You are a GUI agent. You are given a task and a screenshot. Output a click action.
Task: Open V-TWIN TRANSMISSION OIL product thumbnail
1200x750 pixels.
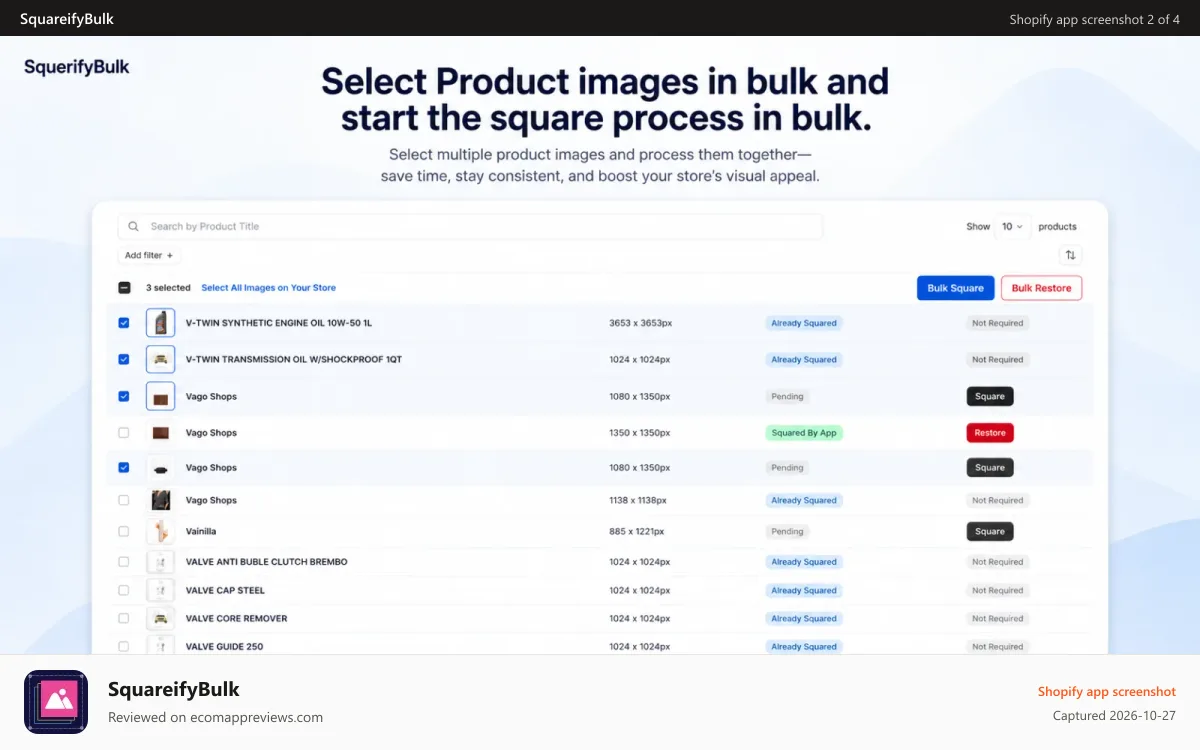coord(160,359)
